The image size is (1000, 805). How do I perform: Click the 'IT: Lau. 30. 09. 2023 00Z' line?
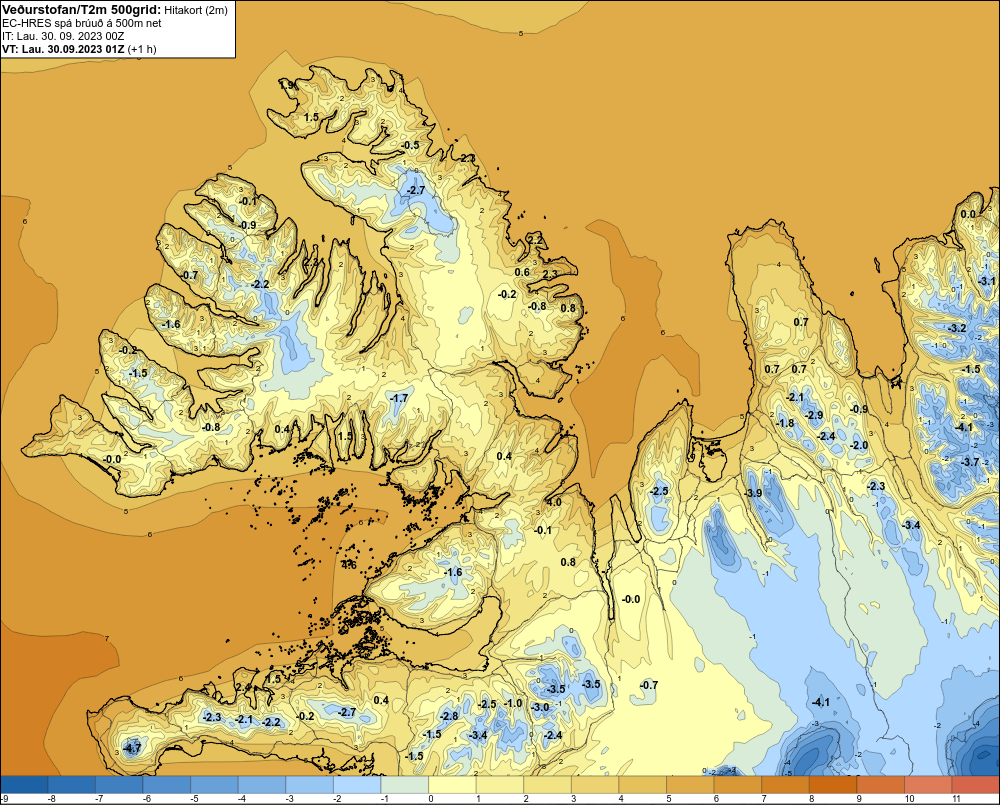[62, 36]
